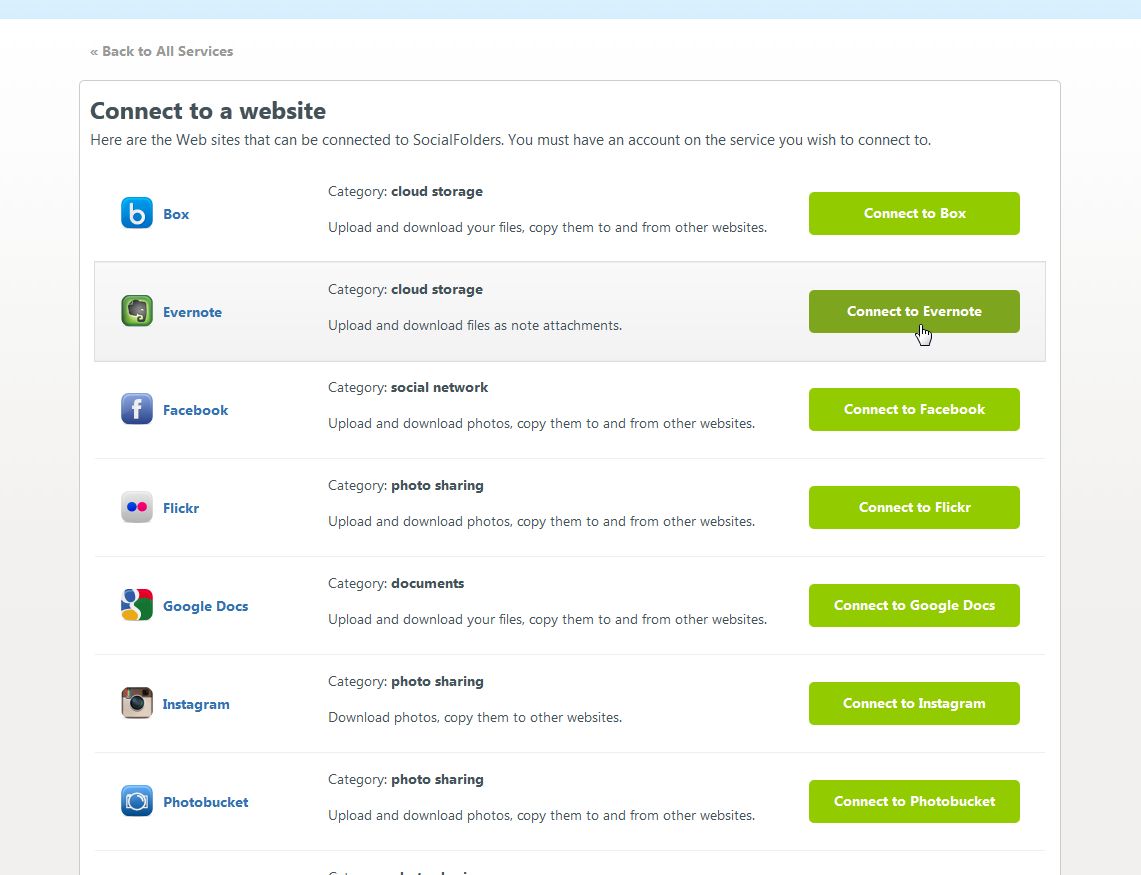
Task: Open the Photobucket name link
Action: [206, 802]
